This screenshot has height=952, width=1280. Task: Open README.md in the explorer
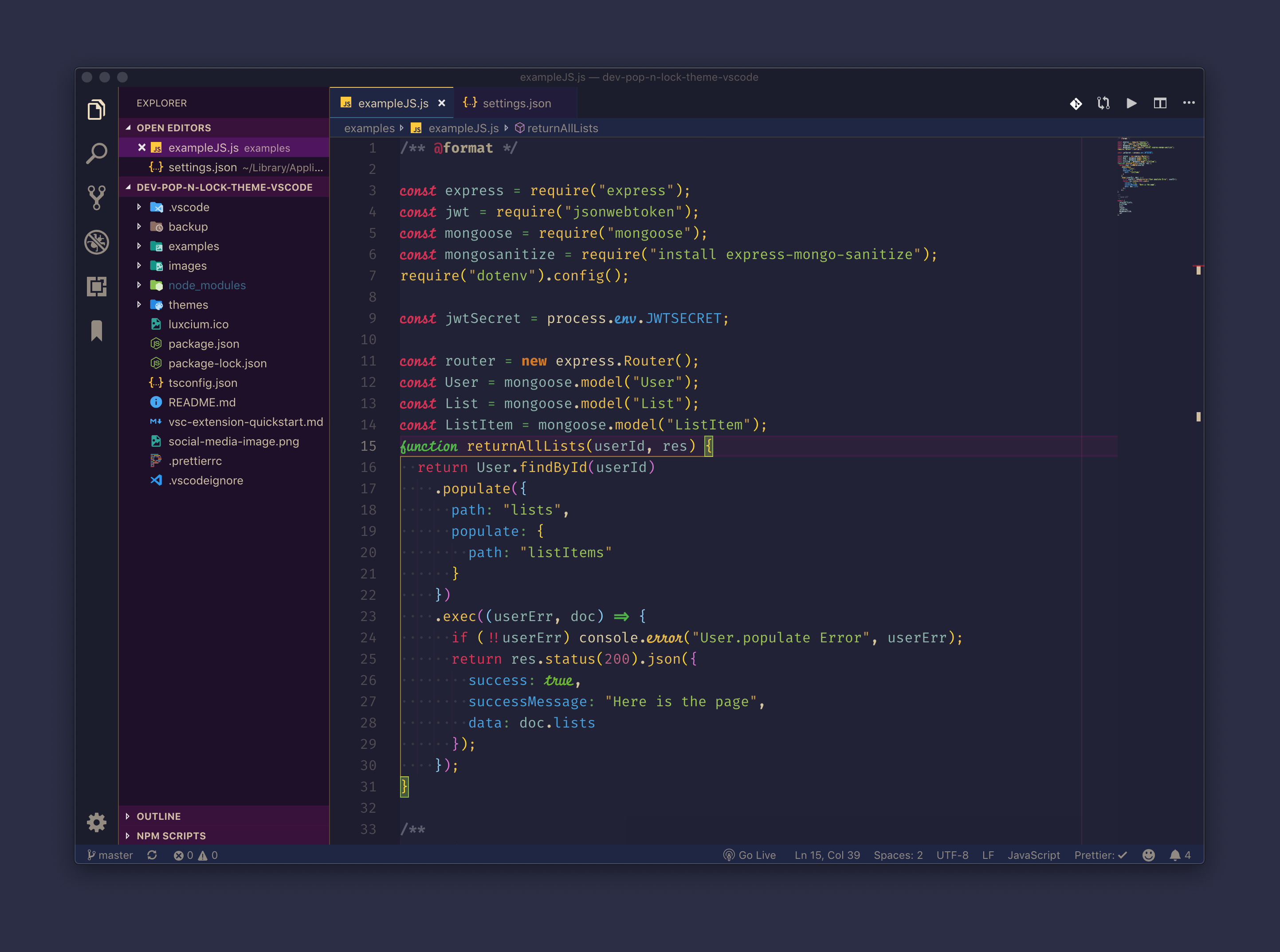(202, 402)
